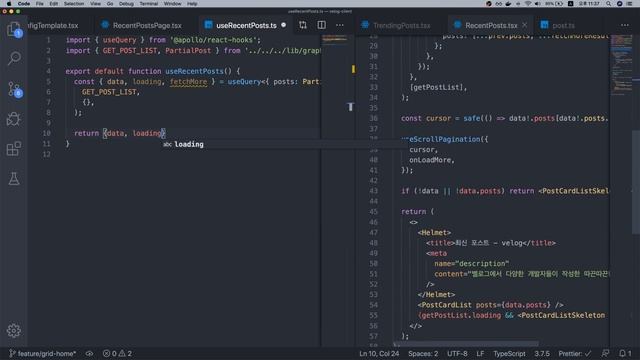
Task: Open the Manage gear settings menu
Action: click(x=14, y=330)
